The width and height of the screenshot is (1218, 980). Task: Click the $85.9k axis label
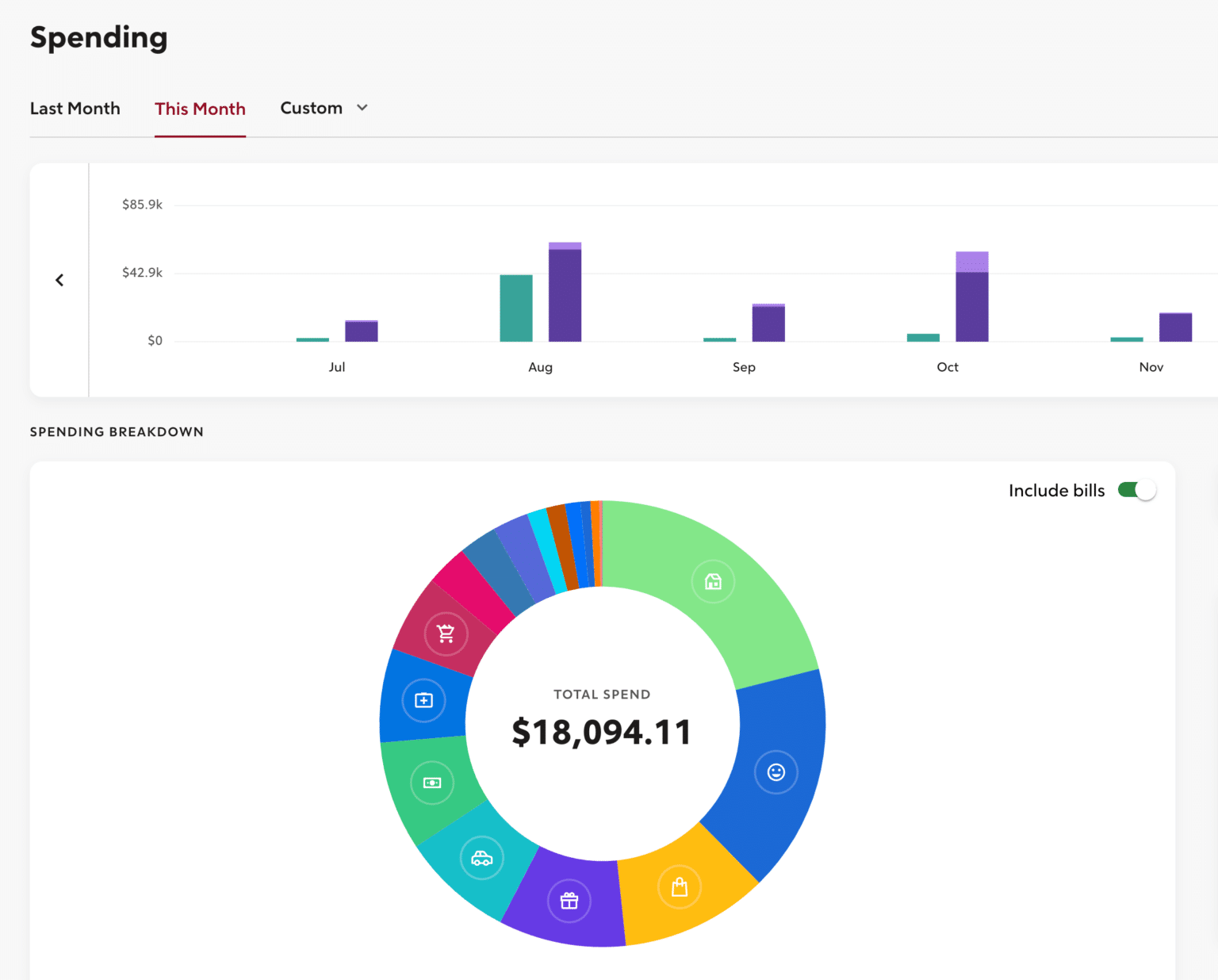point(142,205)
